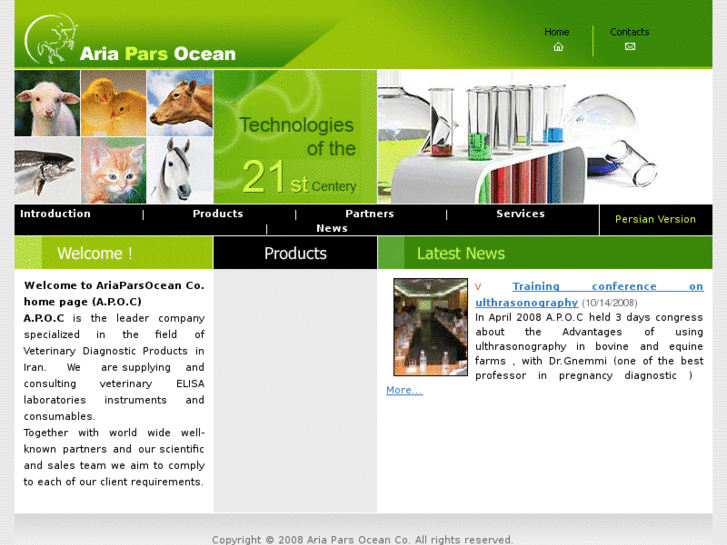Click the lamb photo in banner
The image size is (727, 545).
pyautogui.click(x=47, y=103)
